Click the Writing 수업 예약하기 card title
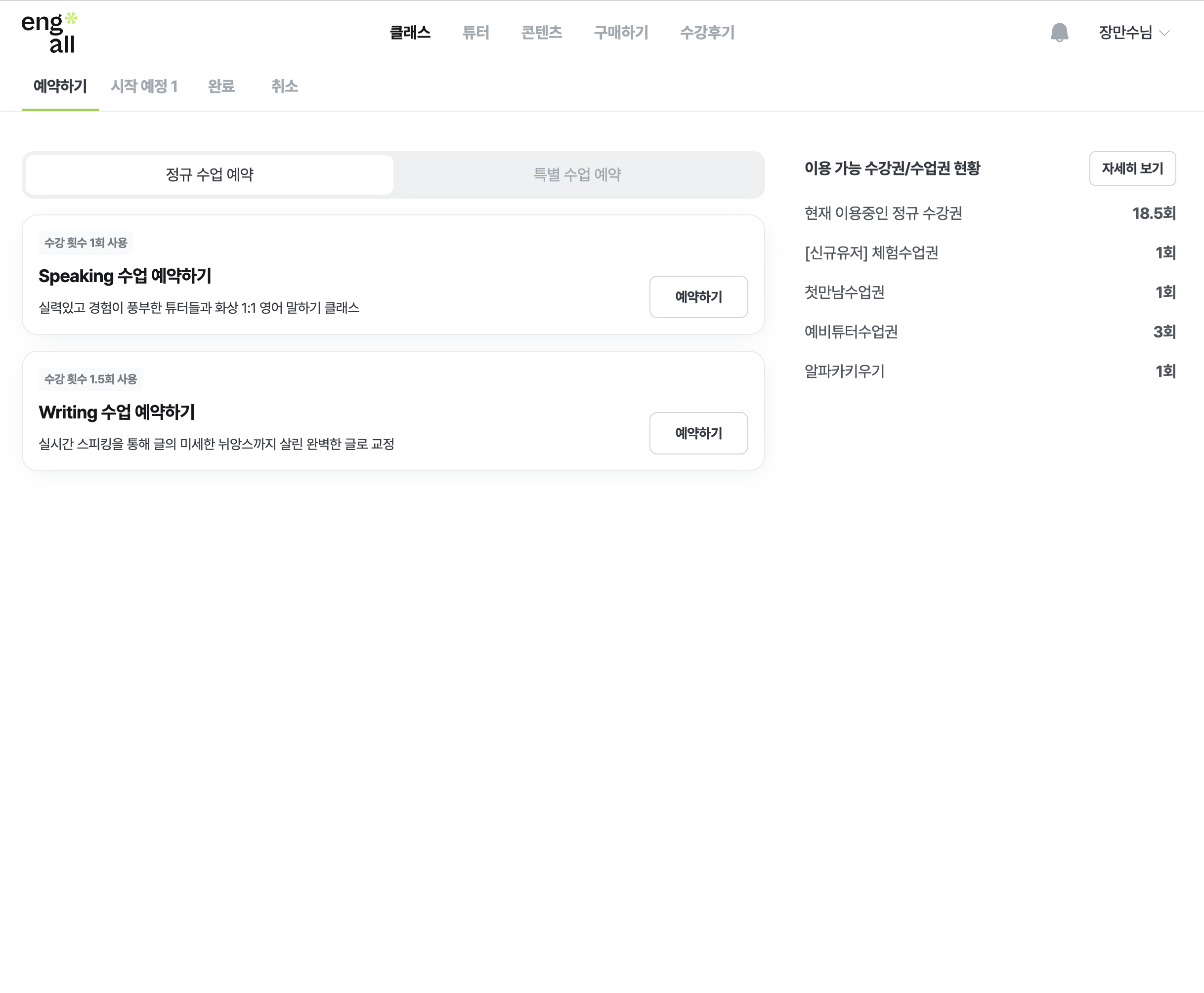This screenshot has width=1204, height=993. [x=117, y=413]
